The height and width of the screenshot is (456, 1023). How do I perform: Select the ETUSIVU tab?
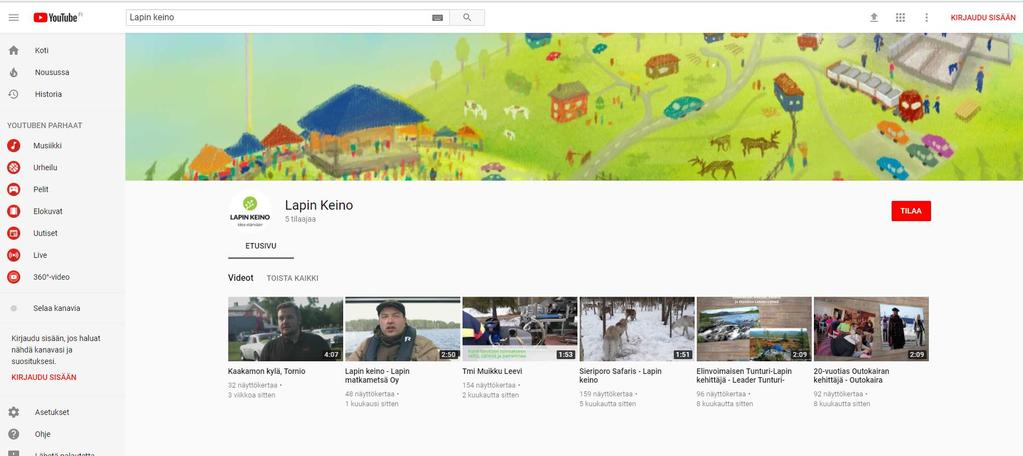(261, 246)
